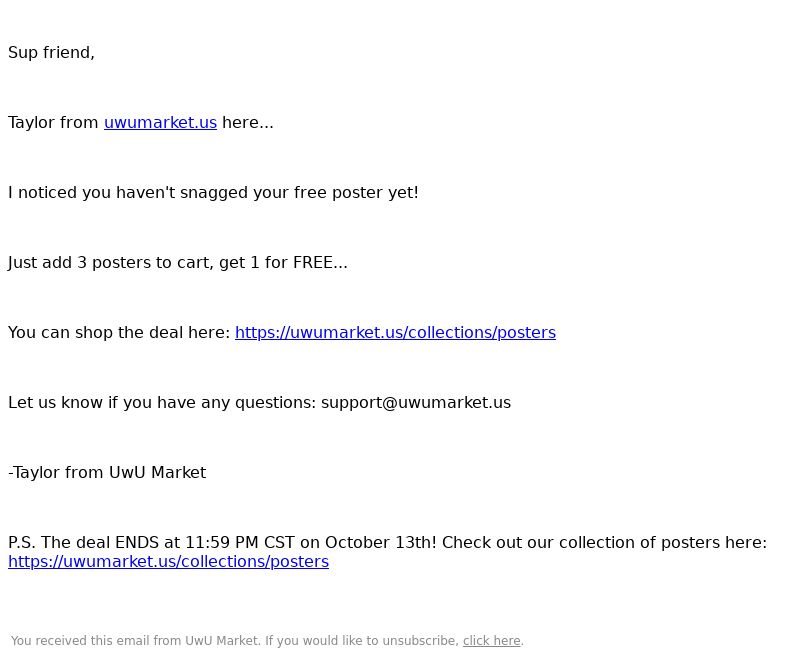
Task: Click the word "here..." after the uwumarket.us link
Action: [247, 123]
